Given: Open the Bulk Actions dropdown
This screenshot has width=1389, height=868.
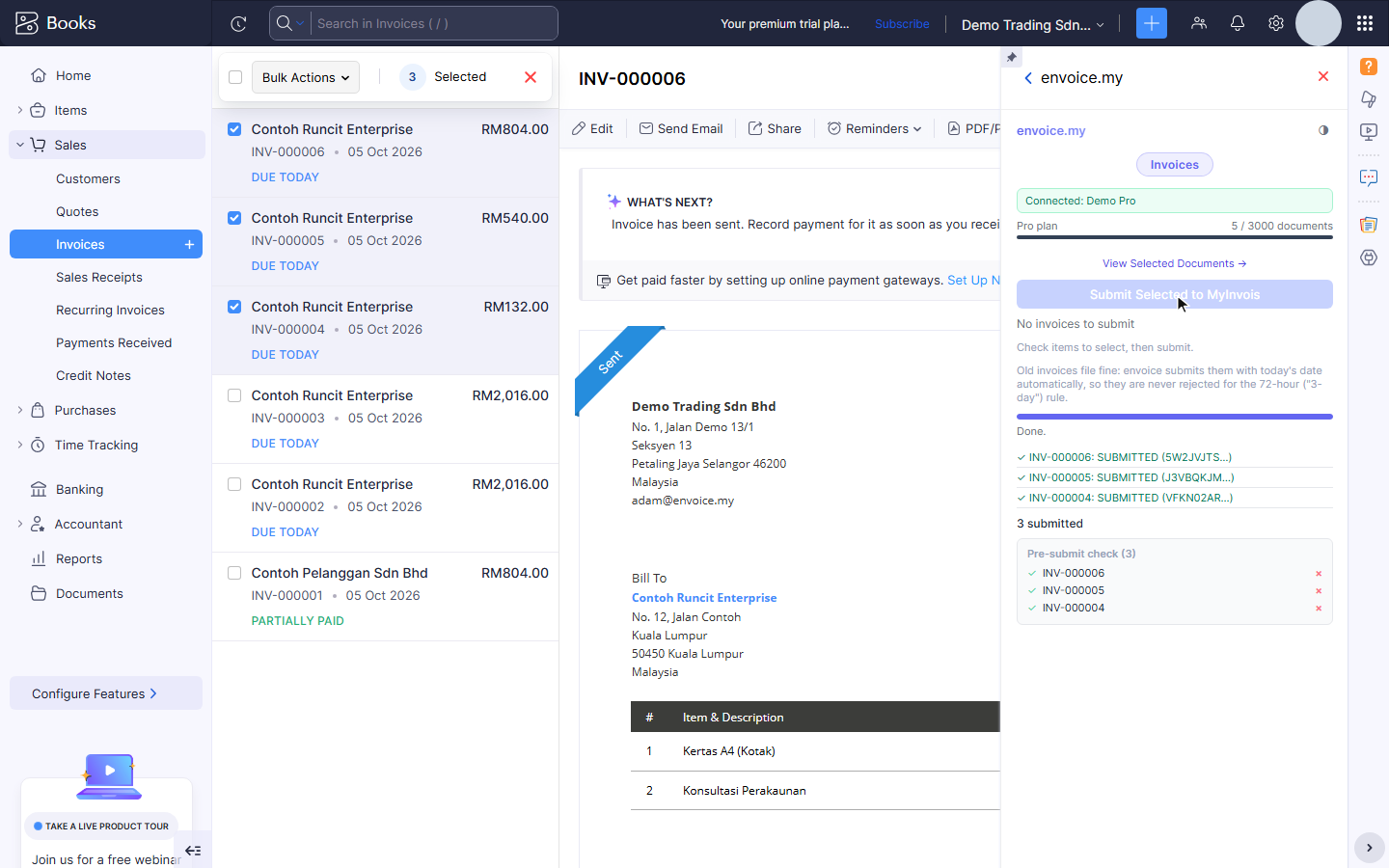Looking at the screenshot, I should (306, 77).
